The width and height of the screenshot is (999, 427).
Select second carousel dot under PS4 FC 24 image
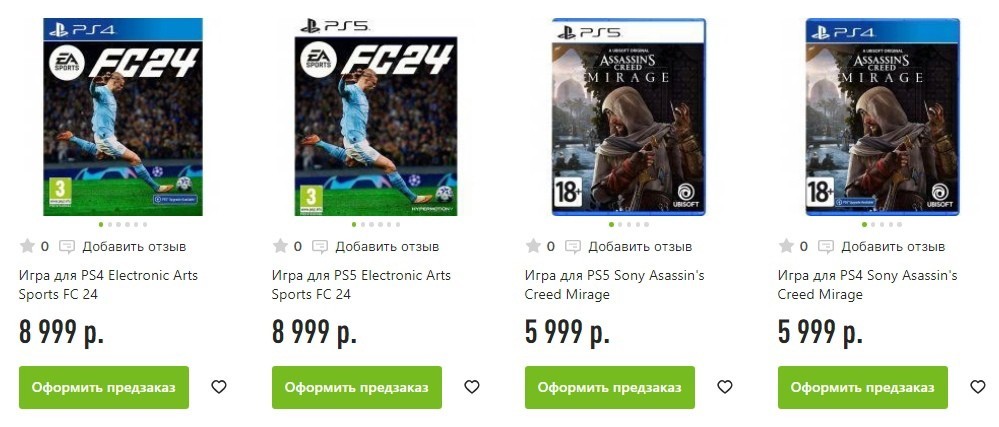110,224
